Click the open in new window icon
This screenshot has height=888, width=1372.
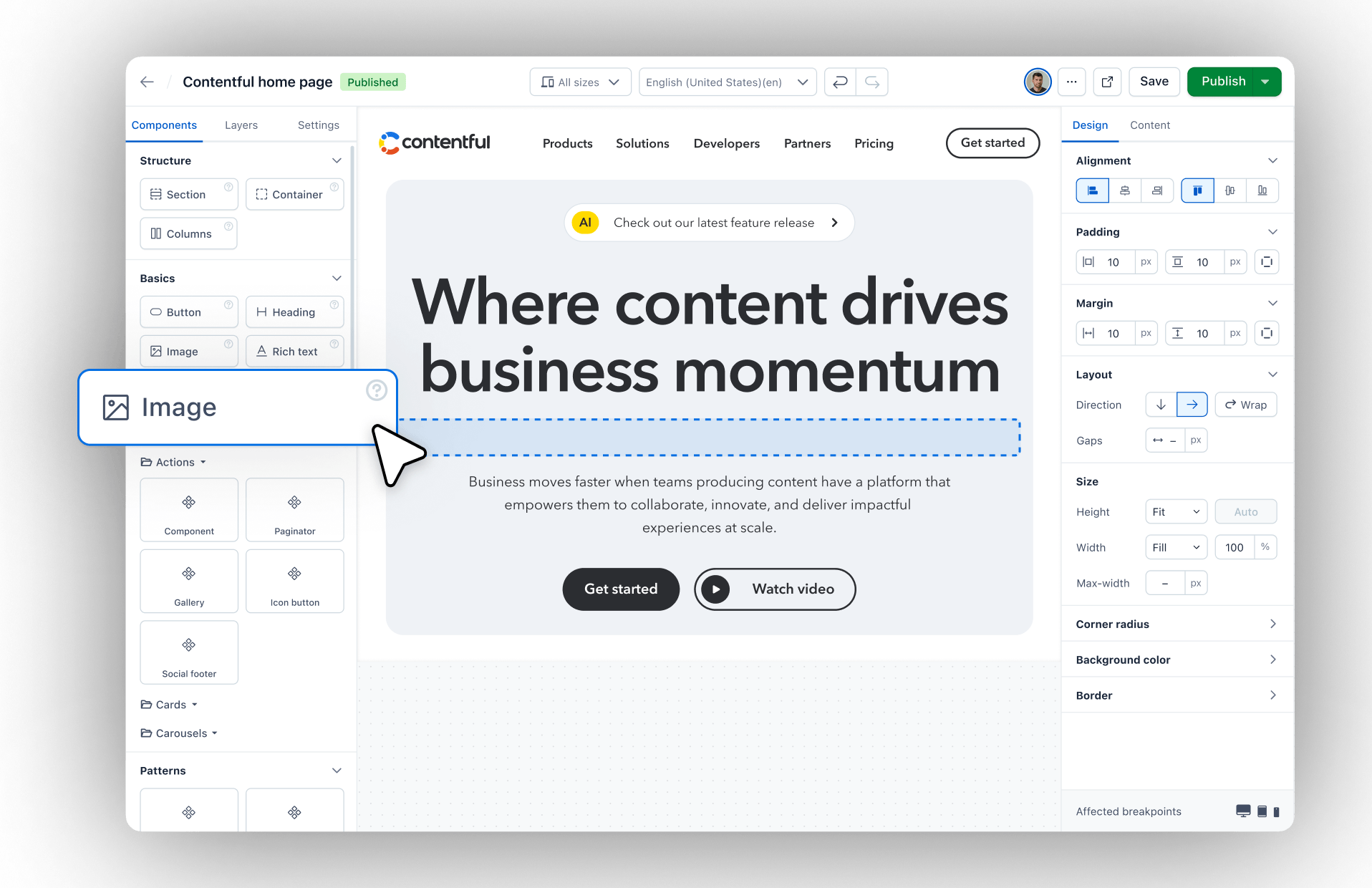(x=1107, y=82)
